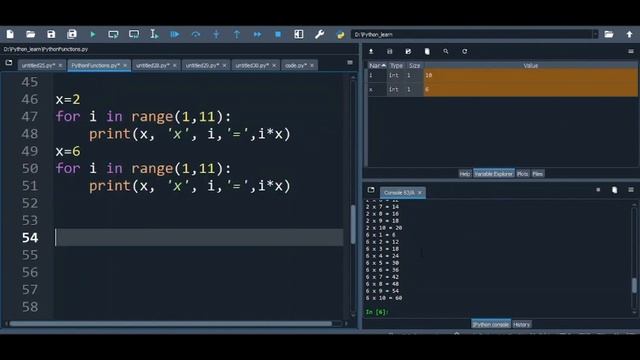Save the current file
Screen dimensions: 640x360
coord(51,34)
